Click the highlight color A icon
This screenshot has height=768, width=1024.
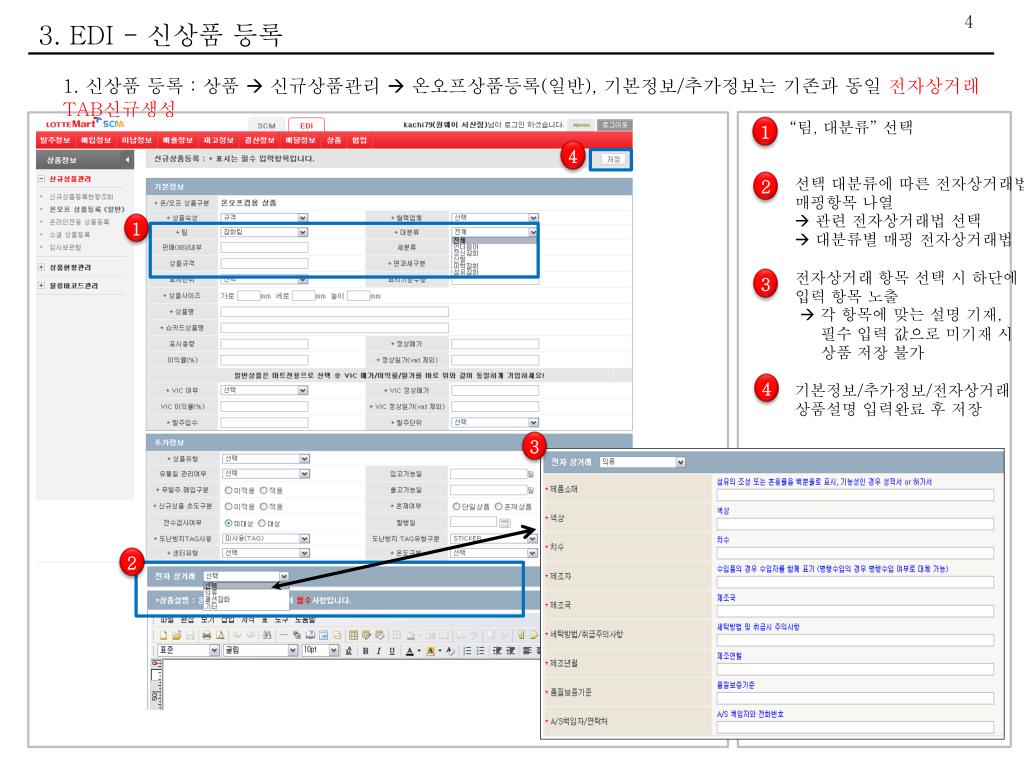click(430, 651)
